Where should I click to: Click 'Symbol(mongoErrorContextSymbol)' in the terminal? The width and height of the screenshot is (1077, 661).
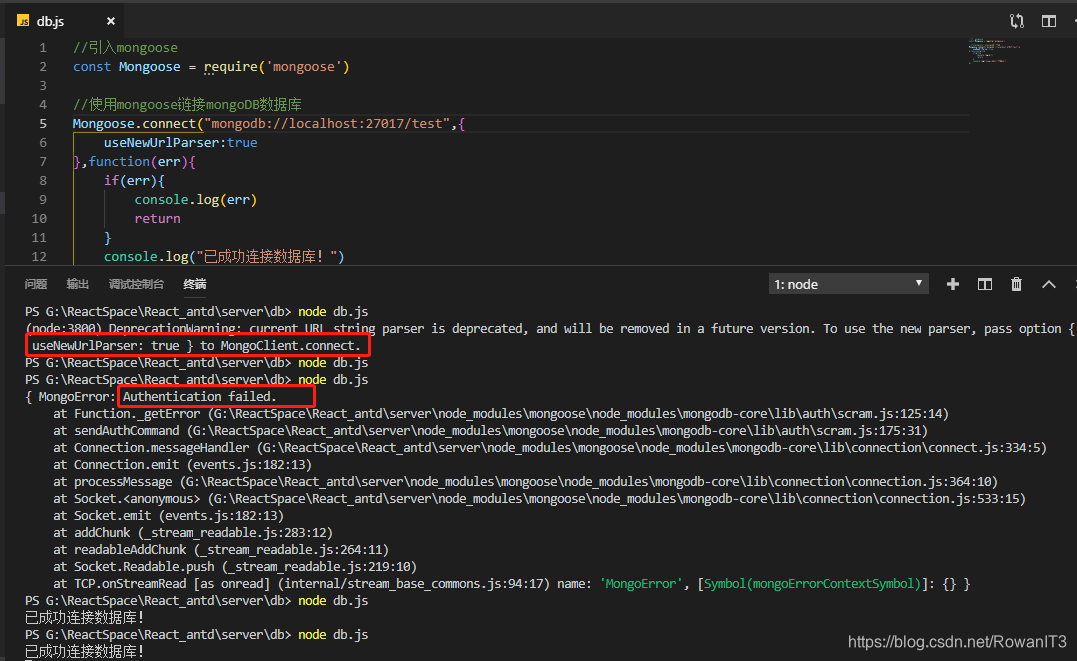point(812,583)
